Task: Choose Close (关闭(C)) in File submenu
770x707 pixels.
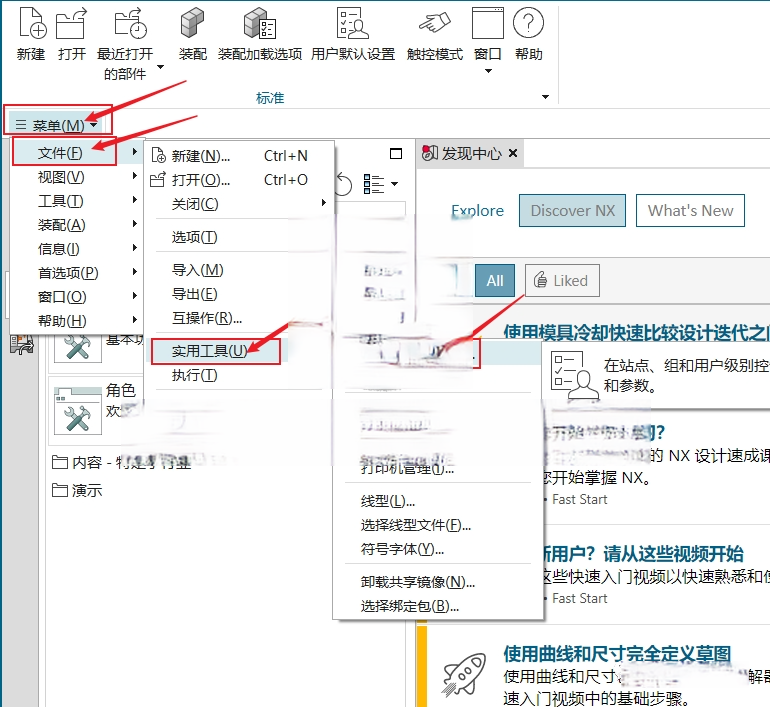Action: (240, 204)
